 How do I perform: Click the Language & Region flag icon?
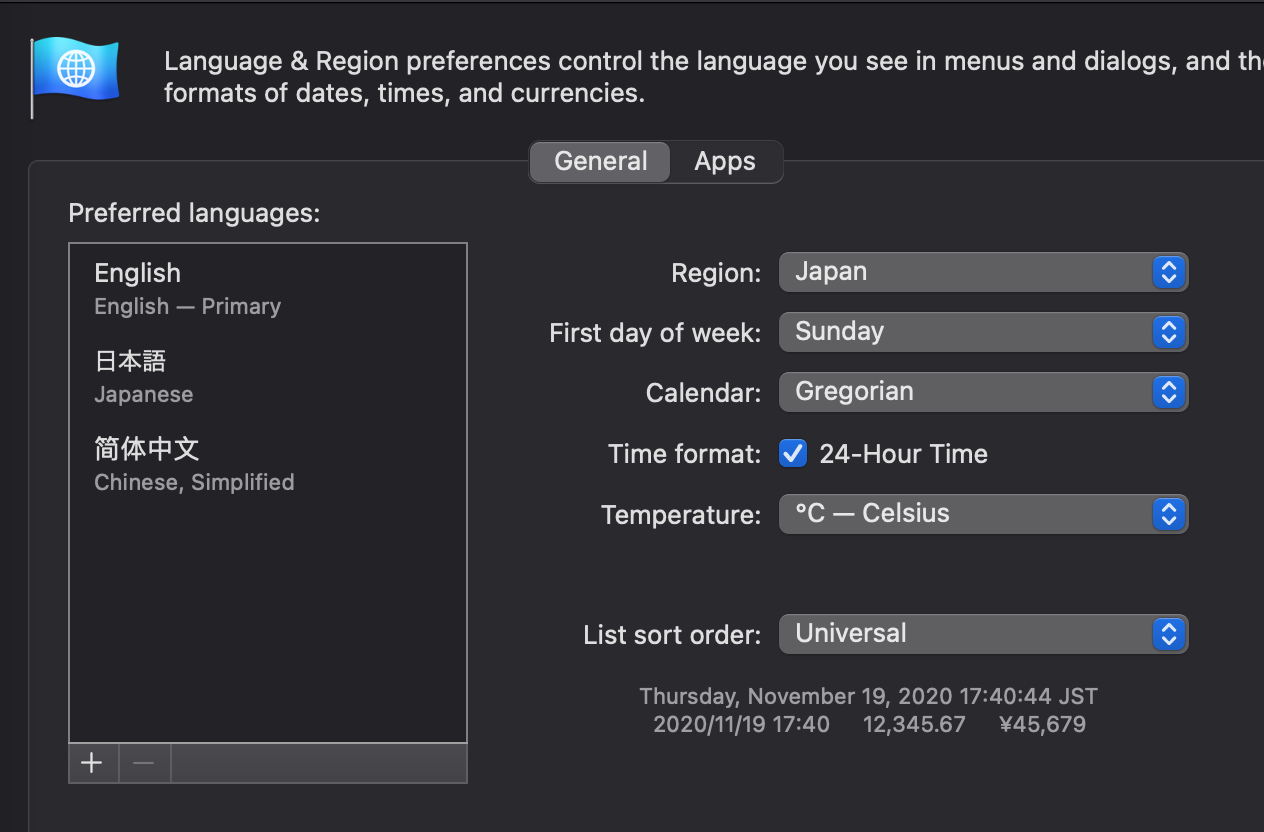click(x=76, y=72)
